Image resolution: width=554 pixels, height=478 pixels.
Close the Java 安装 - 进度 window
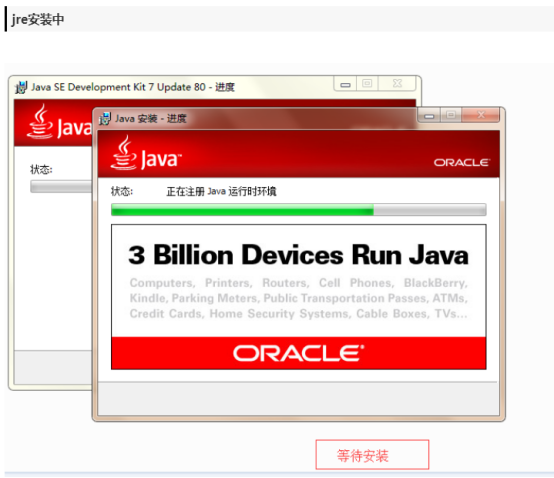click(481, 116)
